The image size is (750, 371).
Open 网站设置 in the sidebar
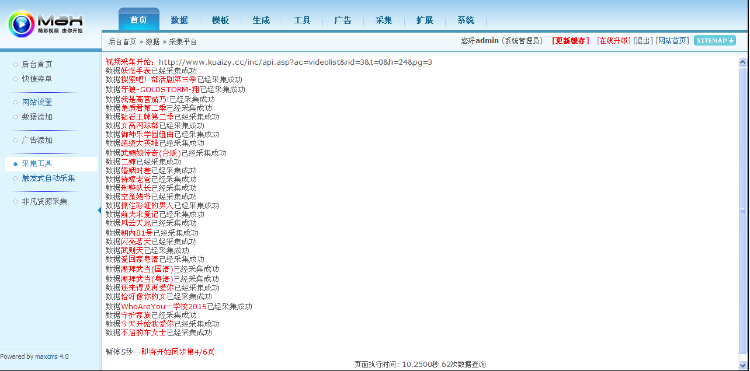pyautogui.click(x=37, y=102)
